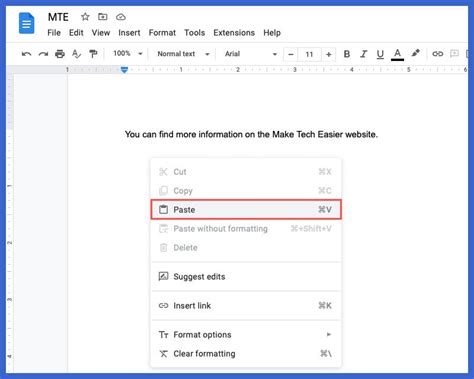Print the document
This screenshot has height=379, width=474.
coord(60,54)
